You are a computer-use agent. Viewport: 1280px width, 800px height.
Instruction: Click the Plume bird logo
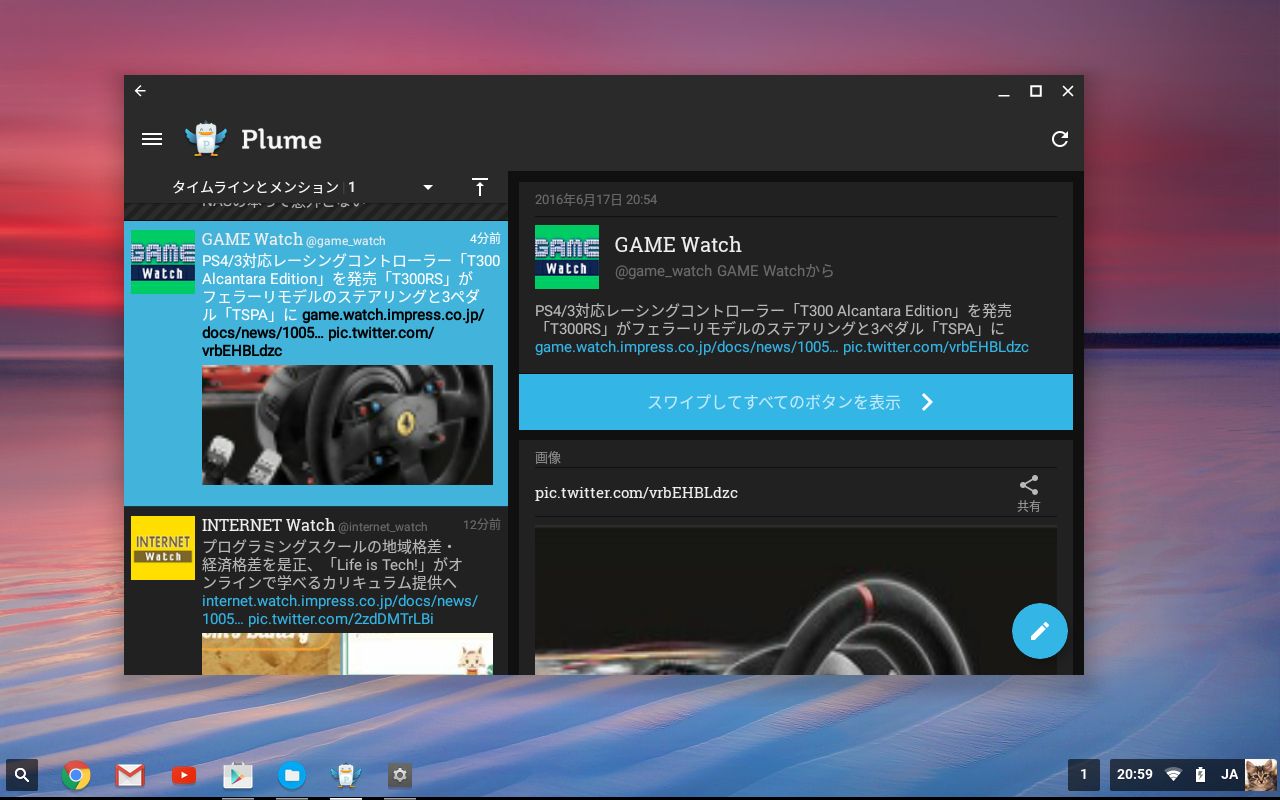206,139
